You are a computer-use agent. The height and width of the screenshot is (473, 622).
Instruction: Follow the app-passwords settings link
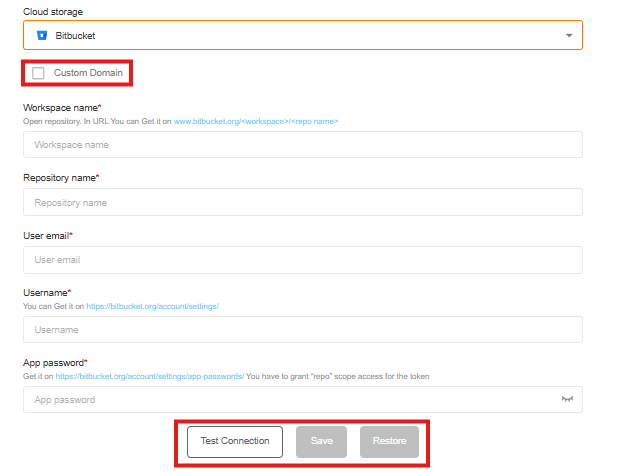pos(150,376)
